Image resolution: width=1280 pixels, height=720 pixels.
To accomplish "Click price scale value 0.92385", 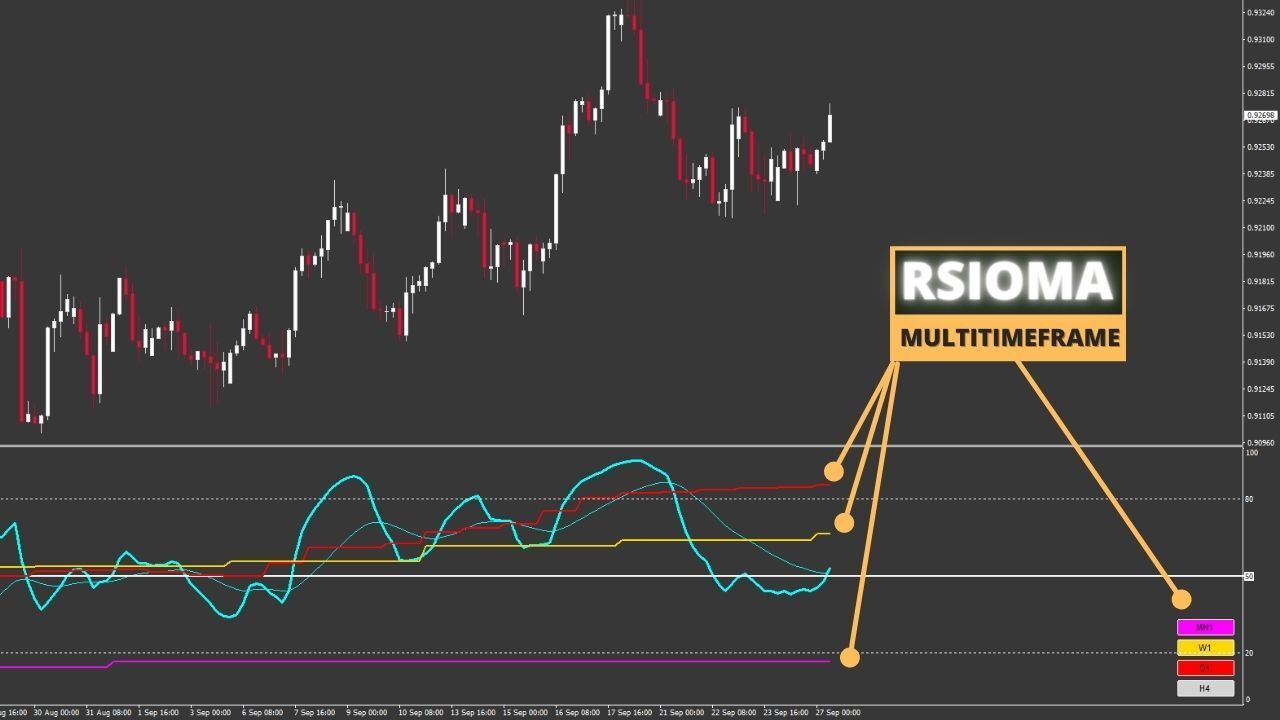I will point(1259,174).
